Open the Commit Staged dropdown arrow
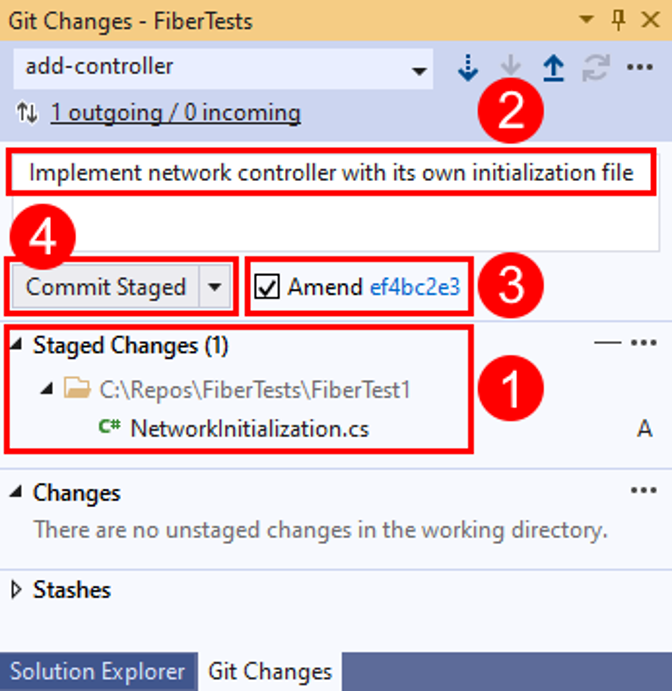672x691 pixels. pos(216,288)
